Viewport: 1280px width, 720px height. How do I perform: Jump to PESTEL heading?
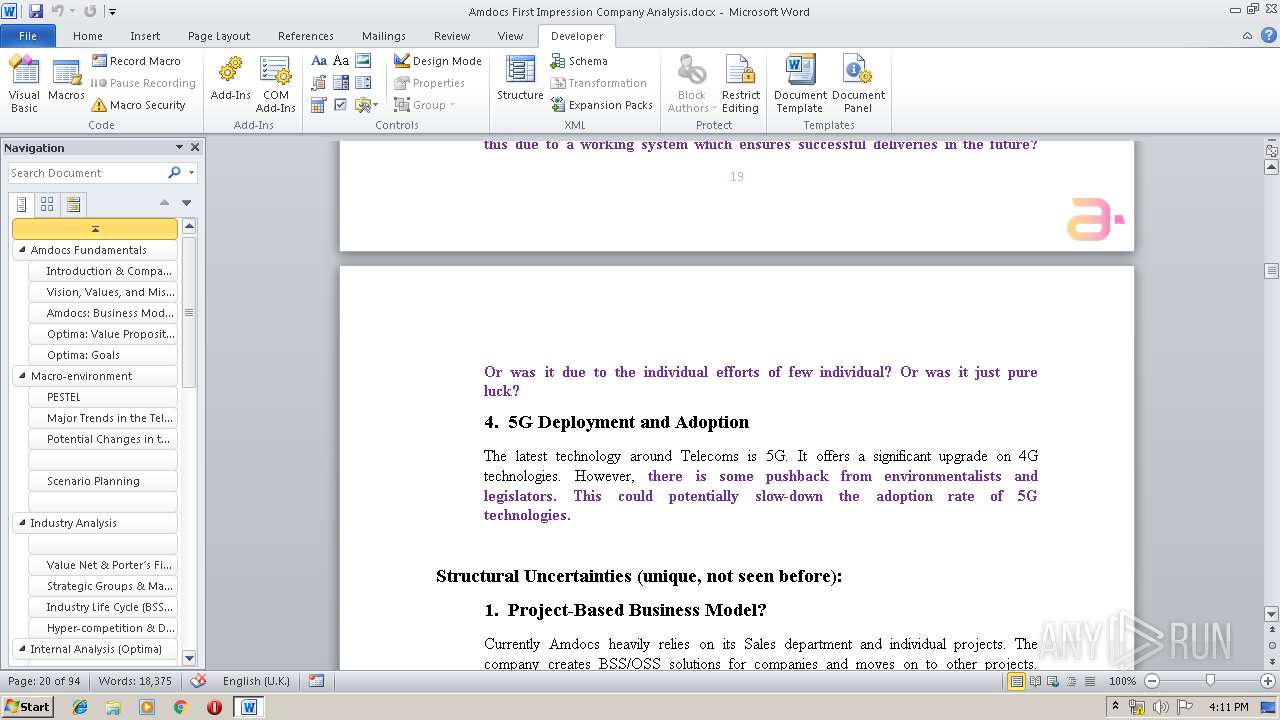(103, 397)
